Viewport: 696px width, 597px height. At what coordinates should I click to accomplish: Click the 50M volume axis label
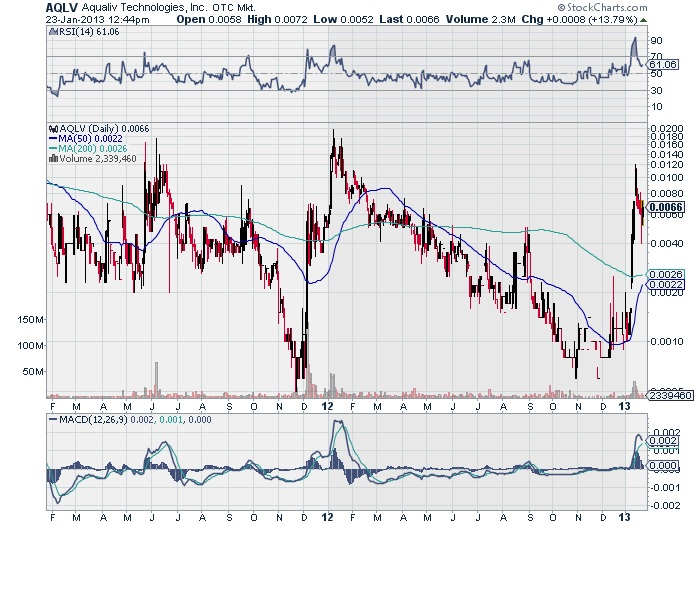click(x=33, y=372)
